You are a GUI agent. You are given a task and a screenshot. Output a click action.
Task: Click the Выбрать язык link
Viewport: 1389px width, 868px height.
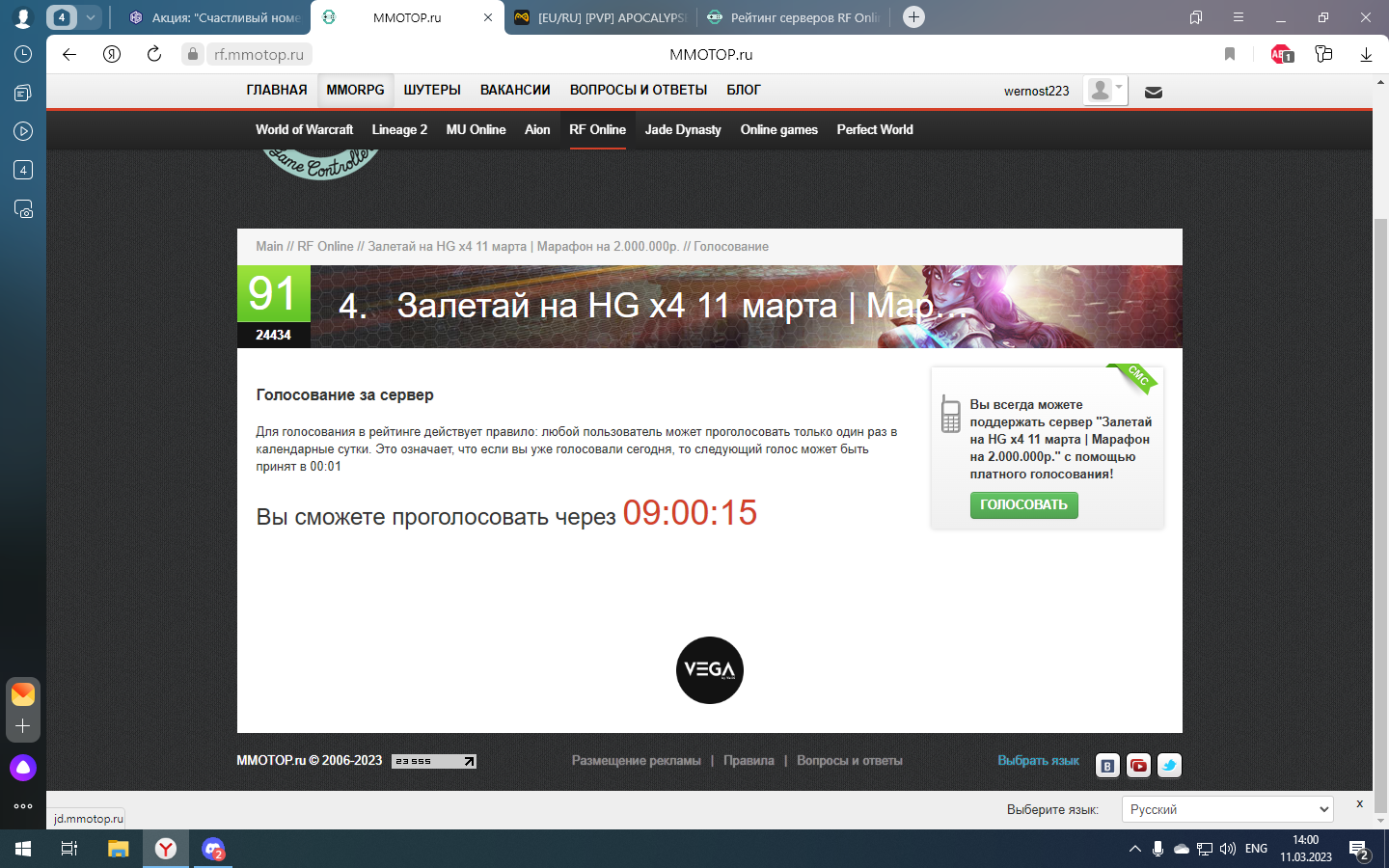[x=1038, y=761]
